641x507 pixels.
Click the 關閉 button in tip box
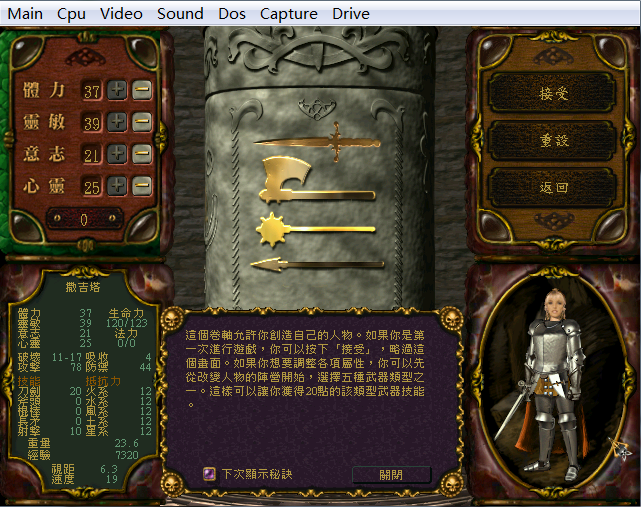click(391, 475)
